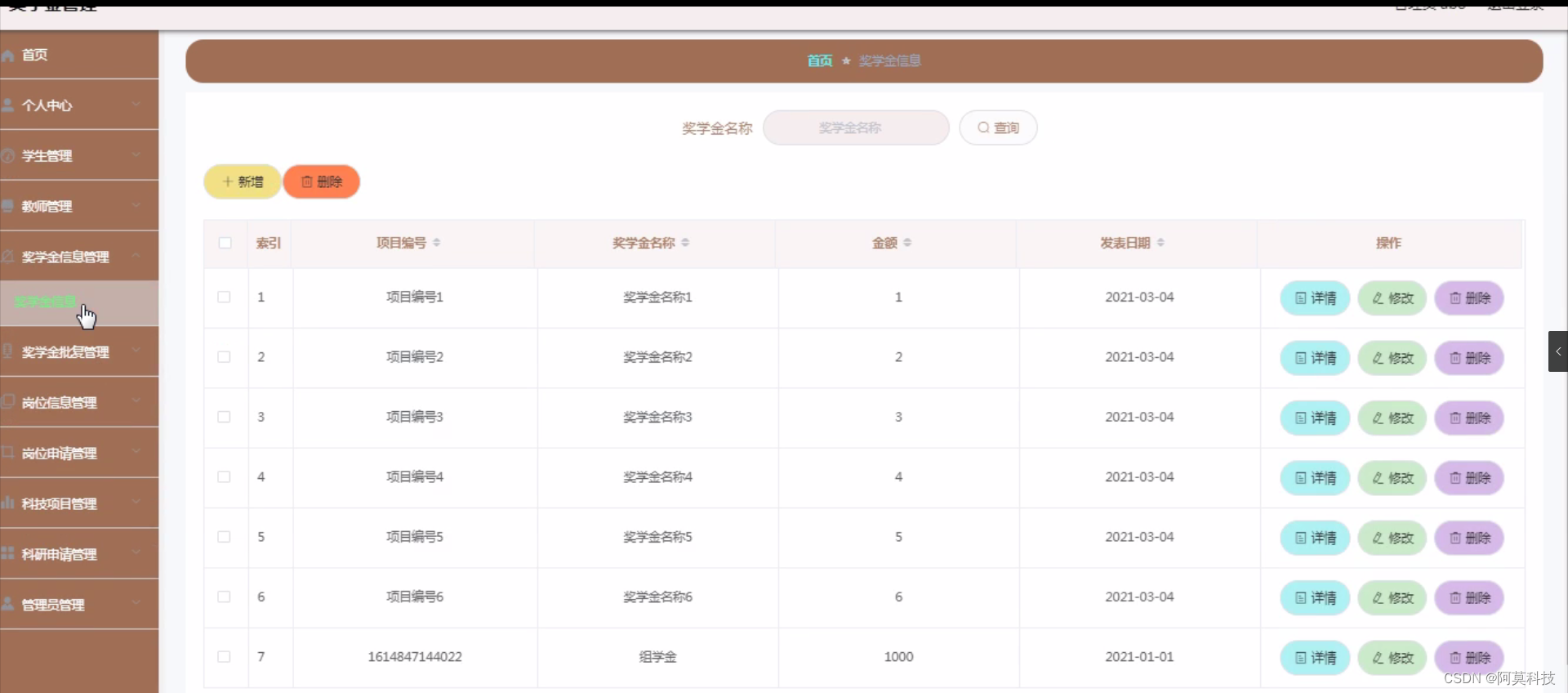Click 修改 for 项目编号6 row
The image size is (1568, 693).
[x=1392, y=598]
